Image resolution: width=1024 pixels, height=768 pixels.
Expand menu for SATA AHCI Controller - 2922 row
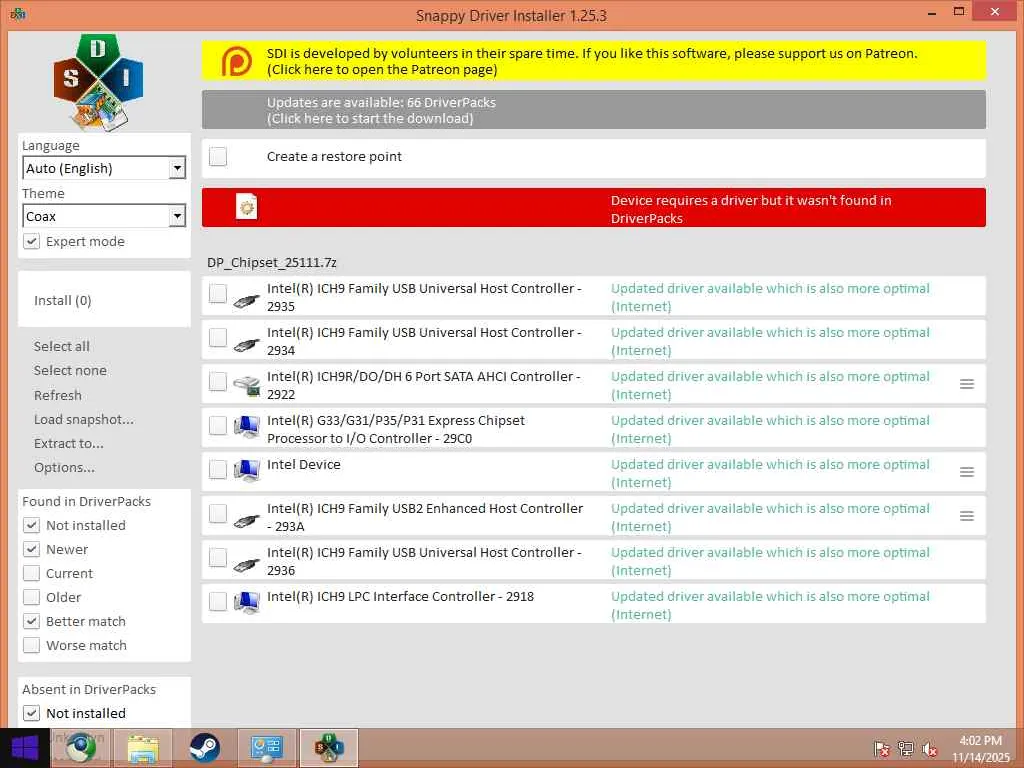[x=967, y=385]
